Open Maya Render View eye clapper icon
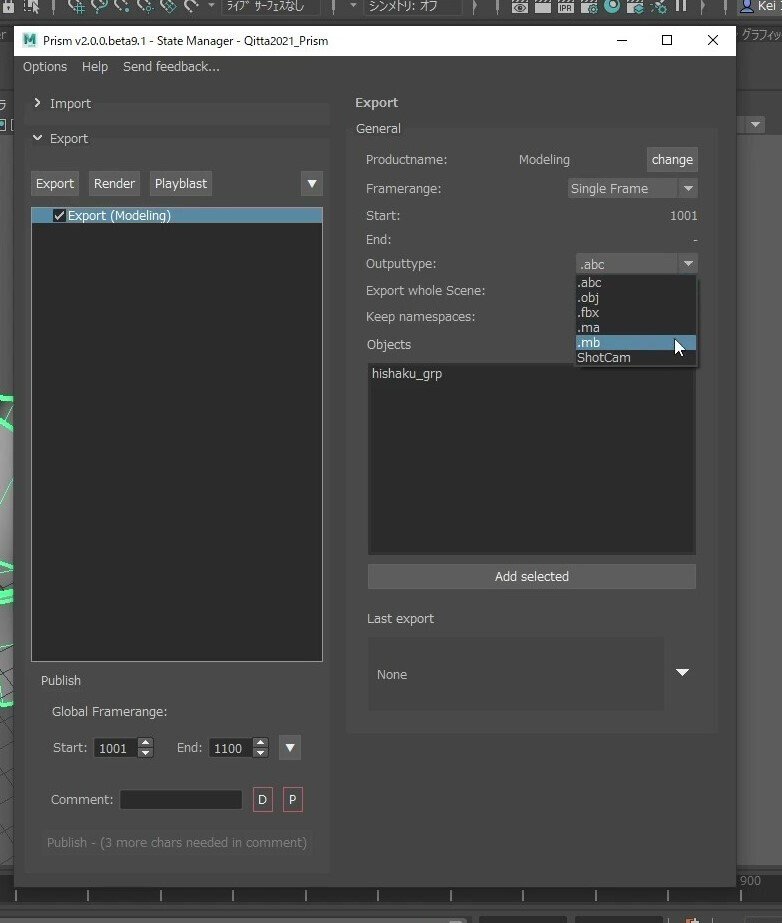Image resolution: width=782 pixels, height=923 pixels. (519, 6)
